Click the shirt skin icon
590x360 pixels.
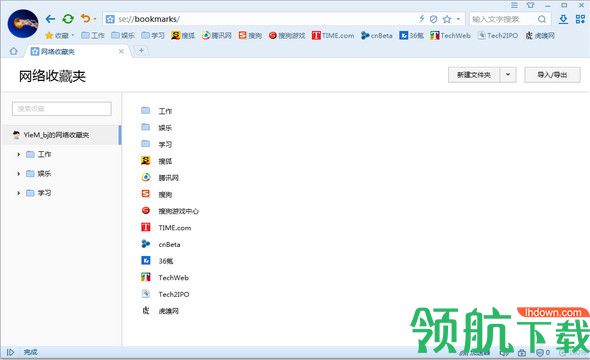(531, 5)
